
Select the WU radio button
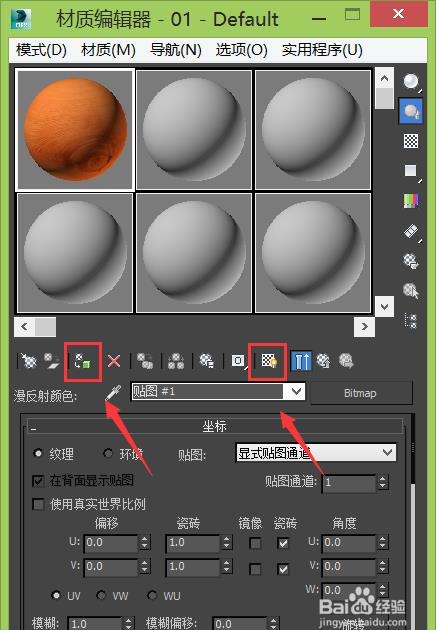point(152,595)
